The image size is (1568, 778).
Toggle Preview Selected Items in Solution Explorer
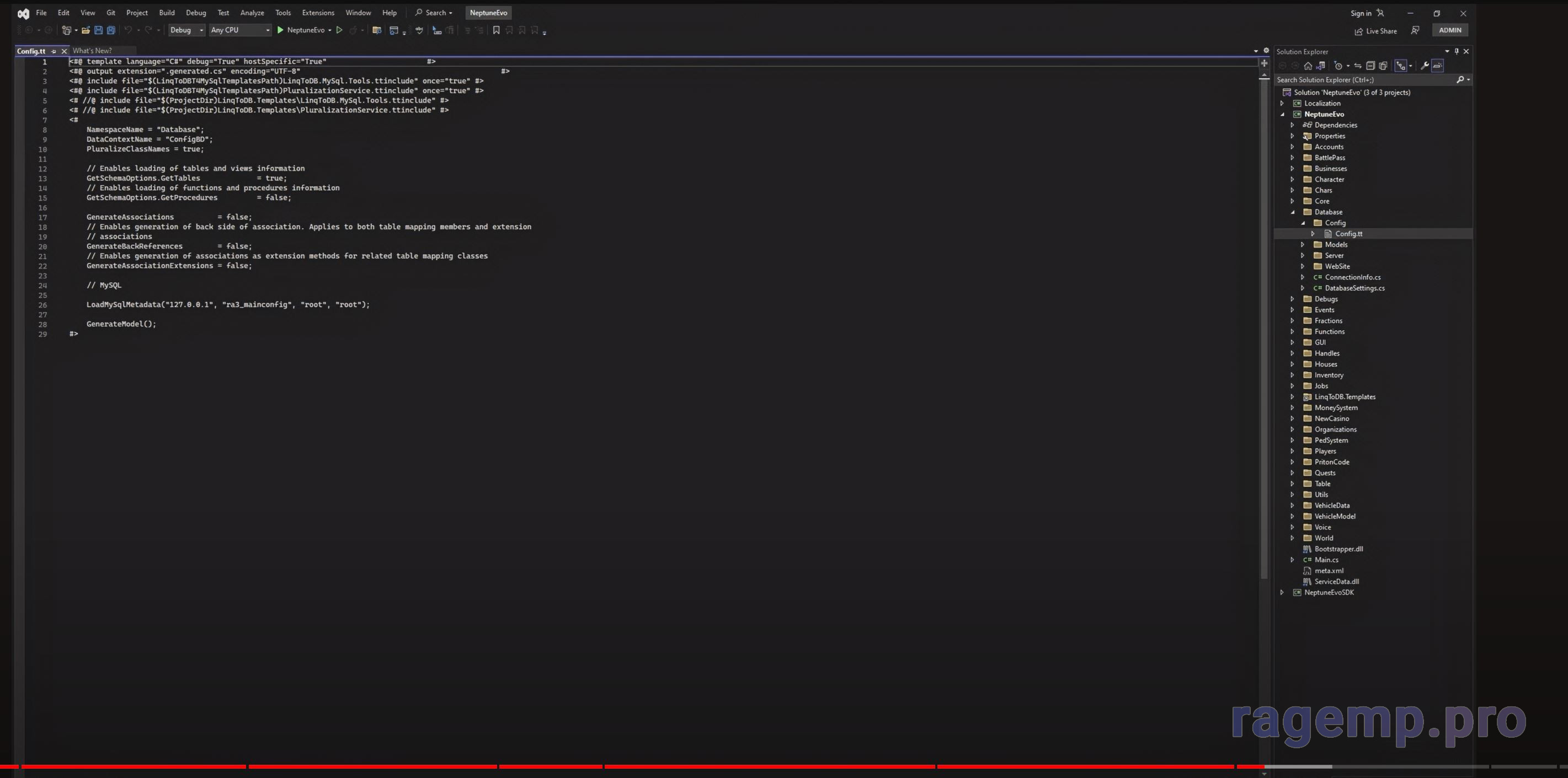pyautogui.click(x=1437, y=66)
